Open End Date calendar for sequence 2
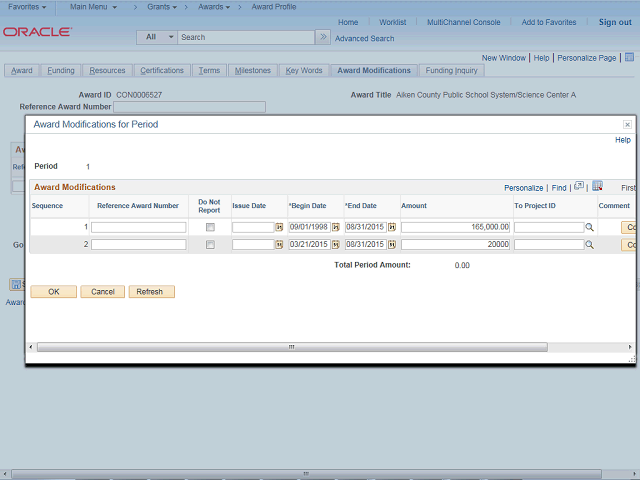The width and height of the screenshot is (640, 480). (x=392, y=245)
